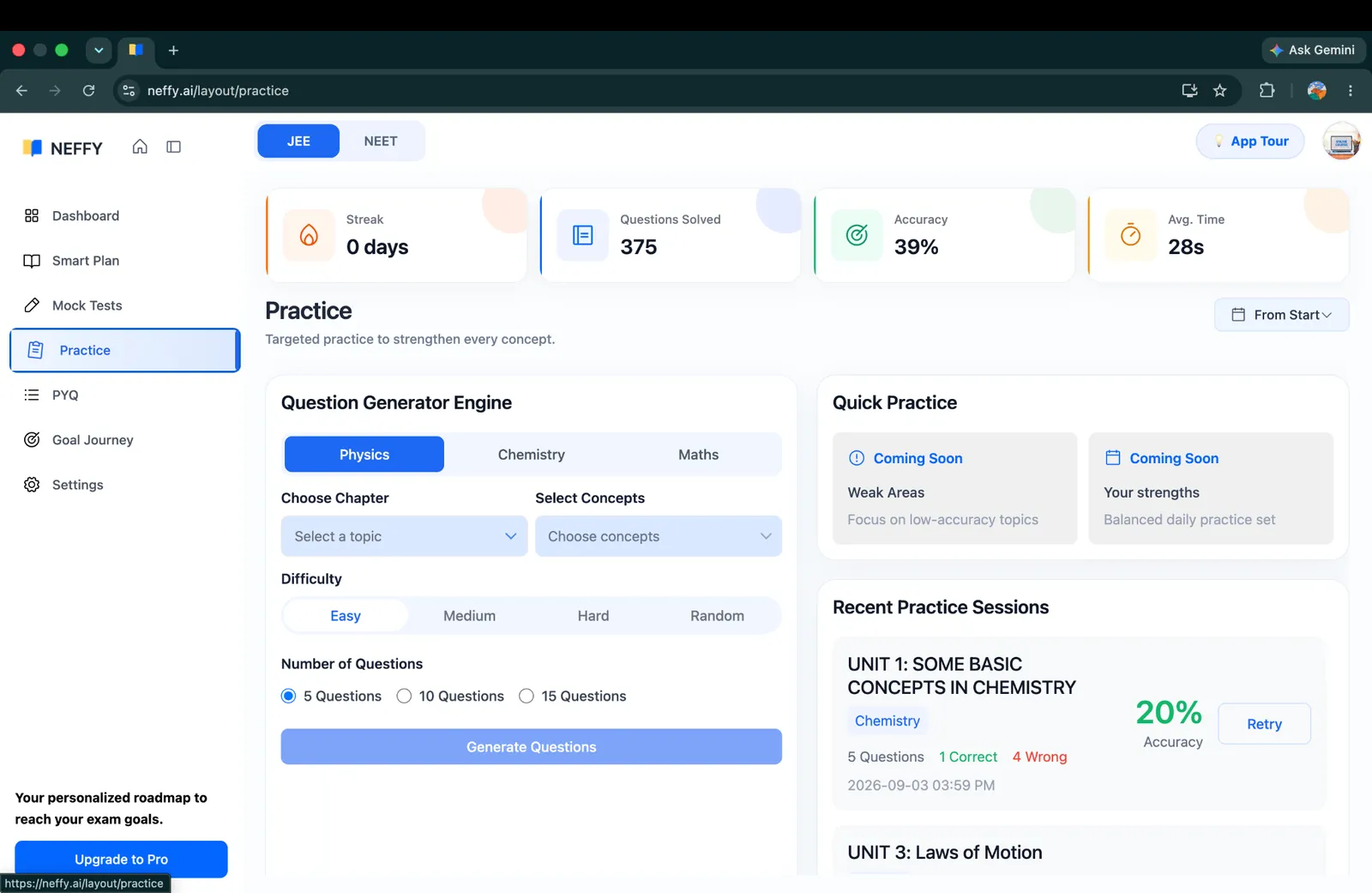Switch to the NEET exam tab
The image size is (1372, 893).
(x=381, y=142)
